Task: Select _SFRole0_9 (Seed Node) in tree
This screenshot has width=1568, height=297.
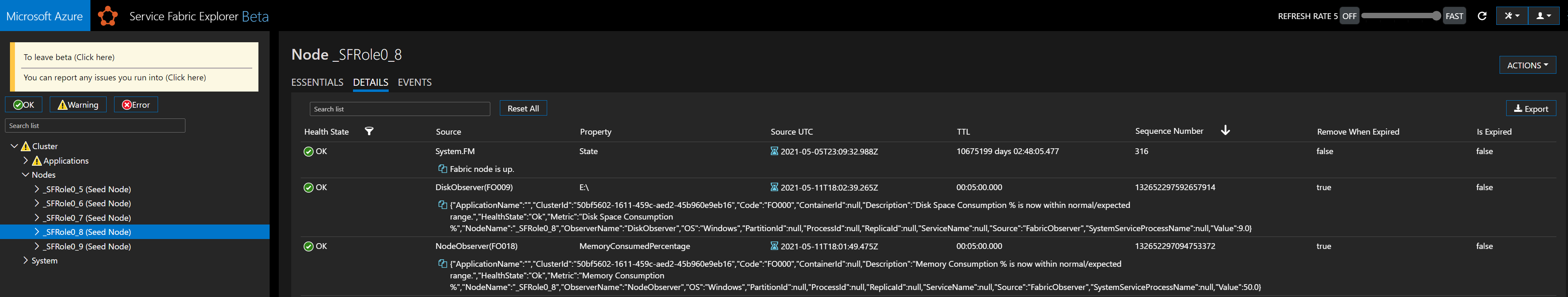Action: tap(87, 246)
